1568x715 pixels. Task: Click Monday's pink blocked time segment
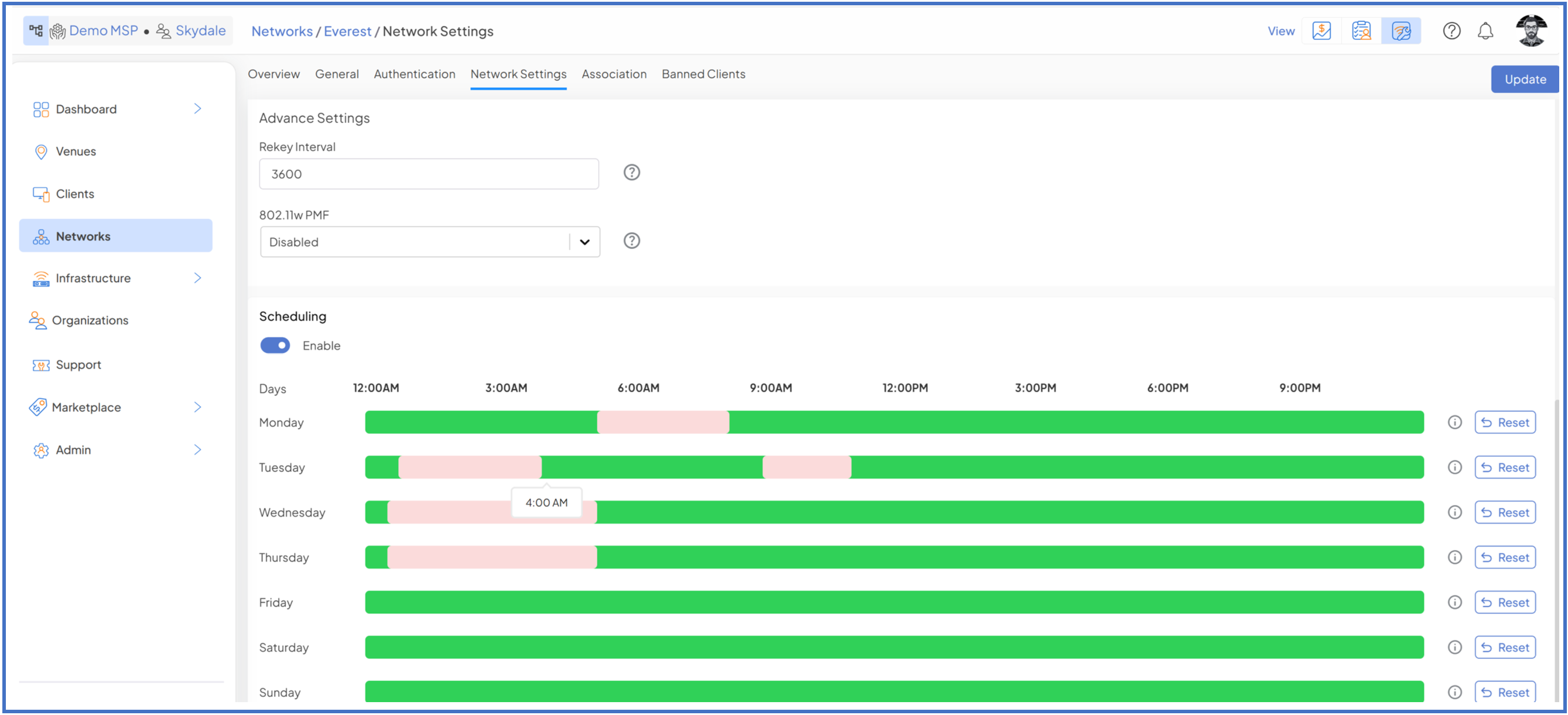663,422
